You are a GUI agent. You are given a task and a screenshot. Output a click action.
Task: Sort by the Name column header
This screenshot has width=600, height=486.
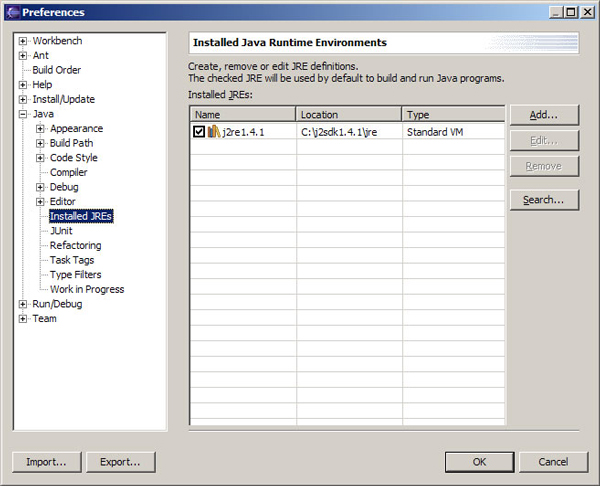coord(243,114)
